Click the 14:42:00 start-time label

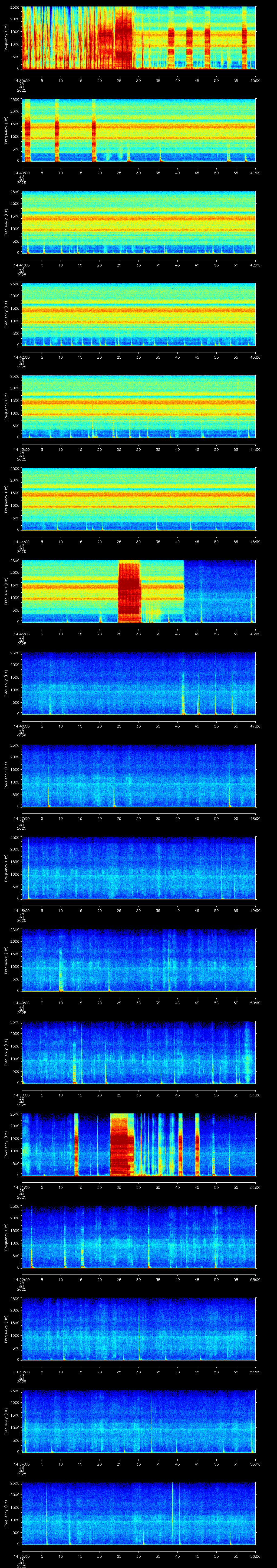pyautogui.click(x=21, y=357)
